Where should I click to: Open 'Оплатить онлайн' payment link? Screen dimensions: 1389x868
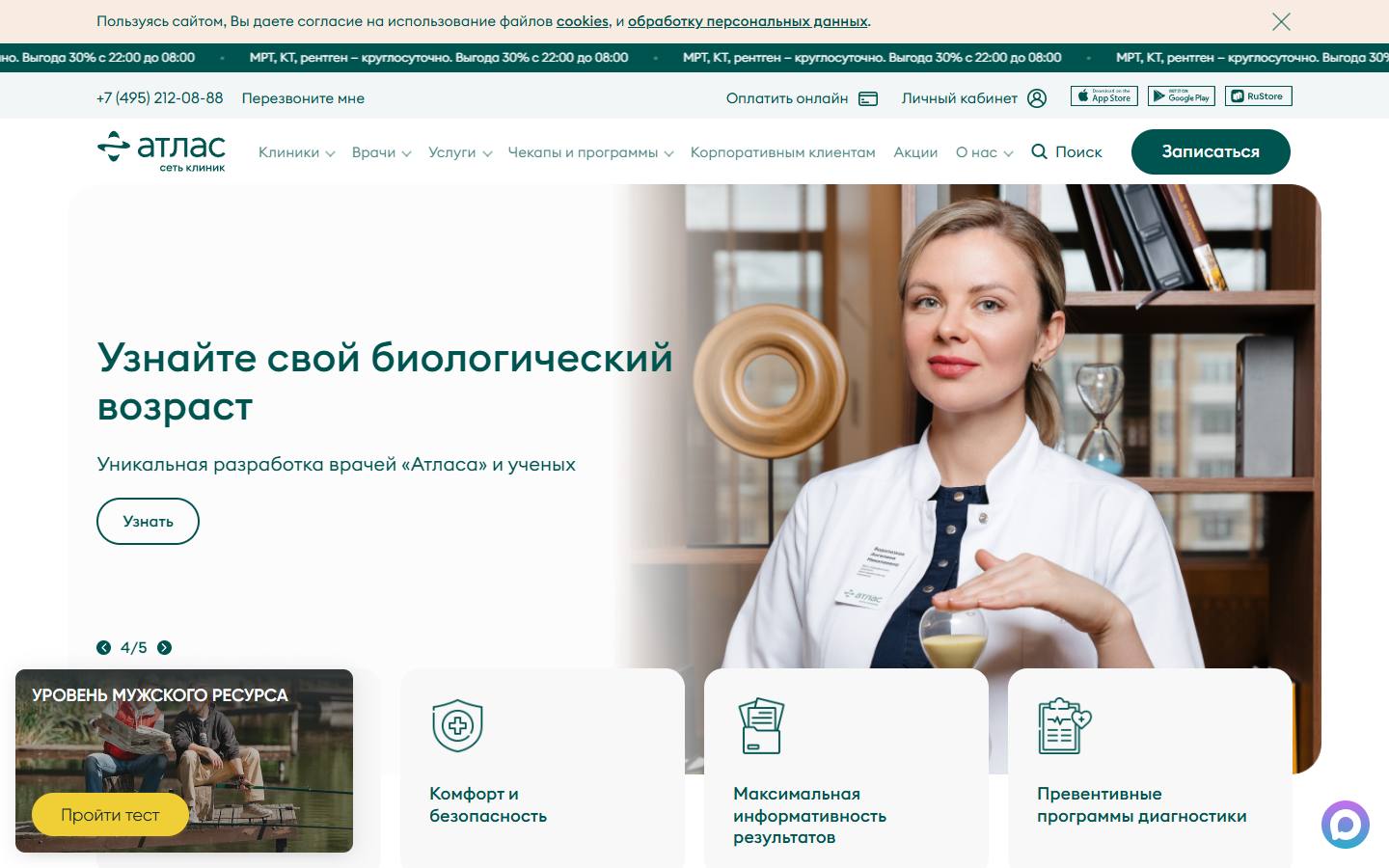pyautogui.click(x=787, y=98)
